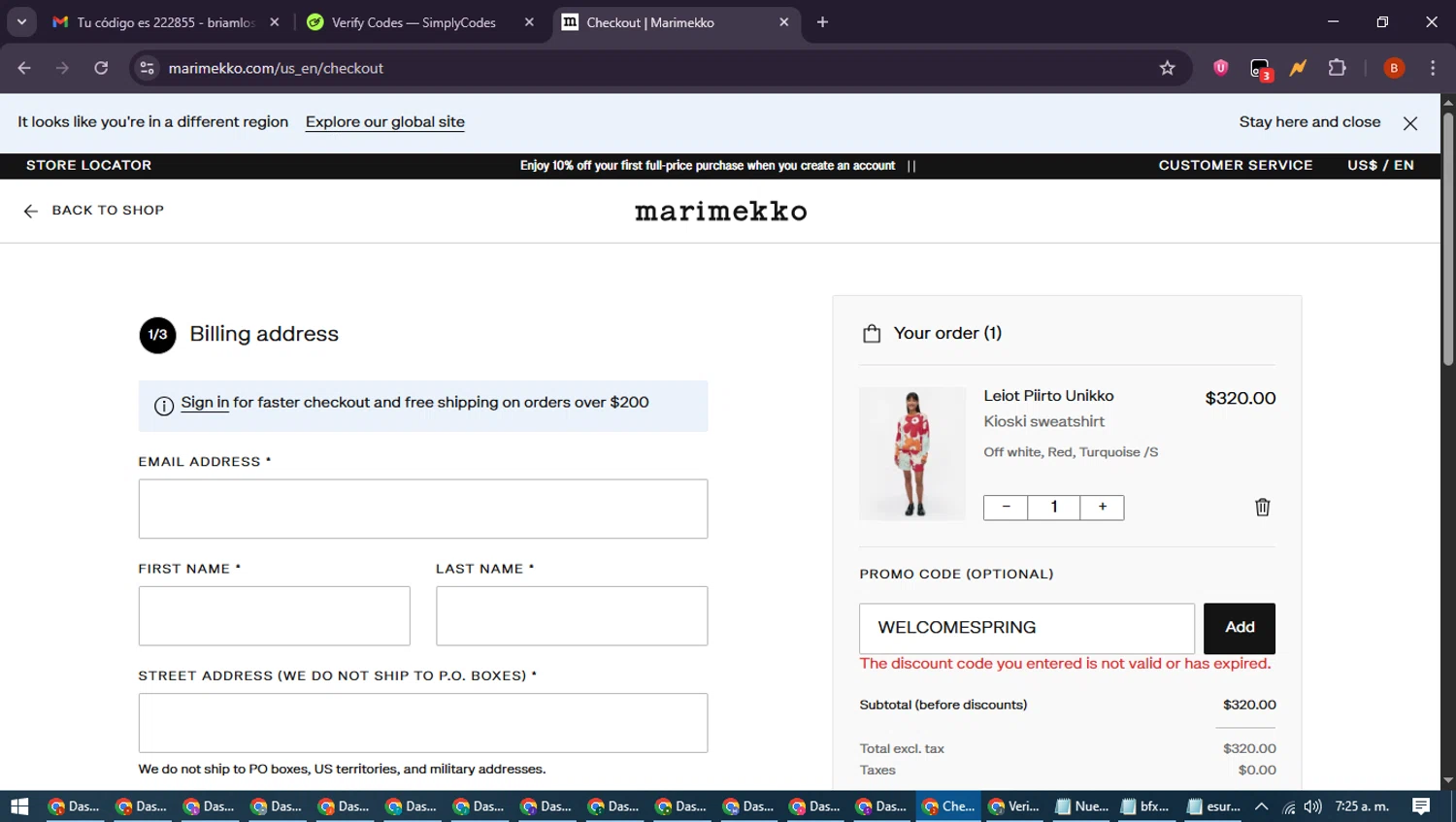The width and height of the screenshot is (1456, 822).
Task: Click Explore our global site link
Action: (384, 122)
